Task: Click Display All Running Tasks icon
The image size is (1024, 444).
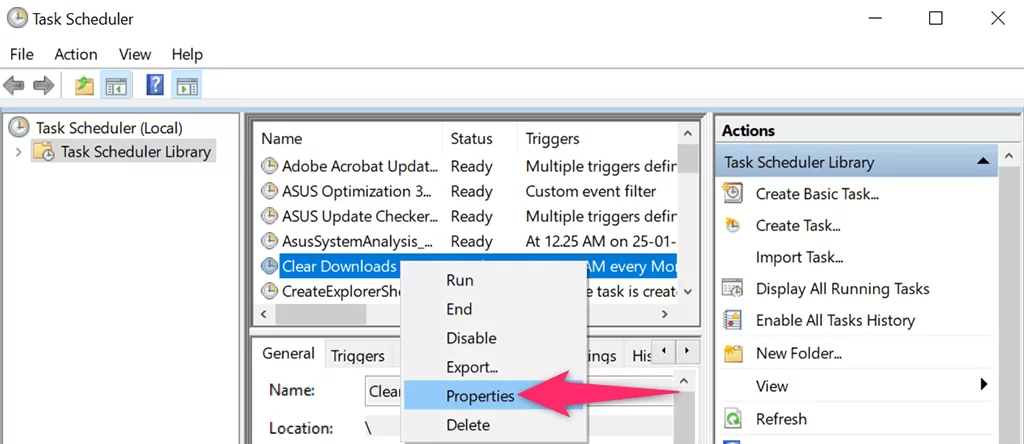Action: click(x=733, y=289)
